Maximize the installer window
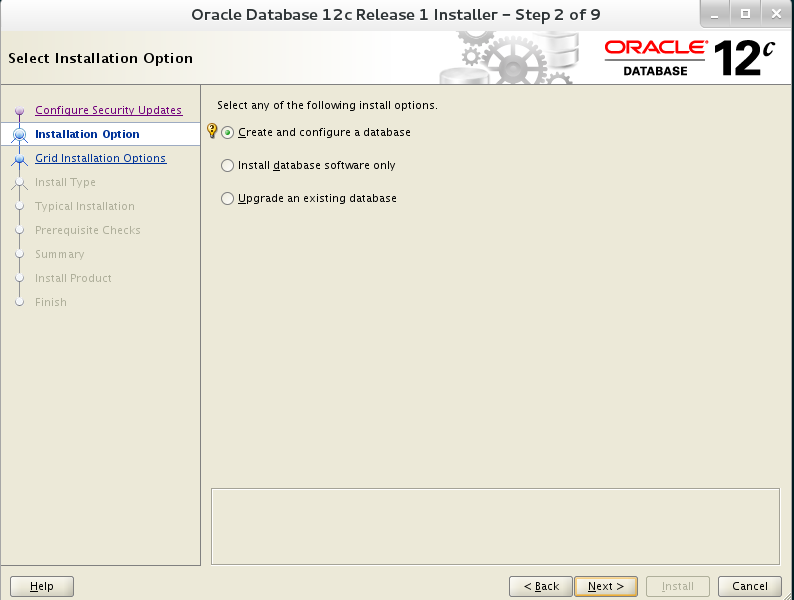 pyautogui.click(x=745, y=14)
